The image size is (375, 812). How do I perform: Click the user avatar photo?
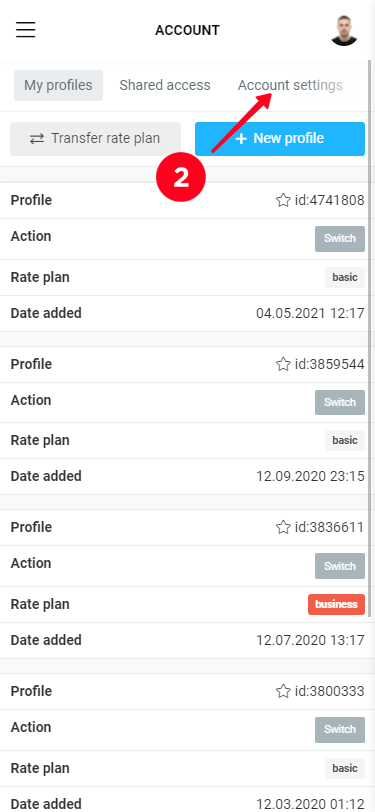click(x=344, y=30)
